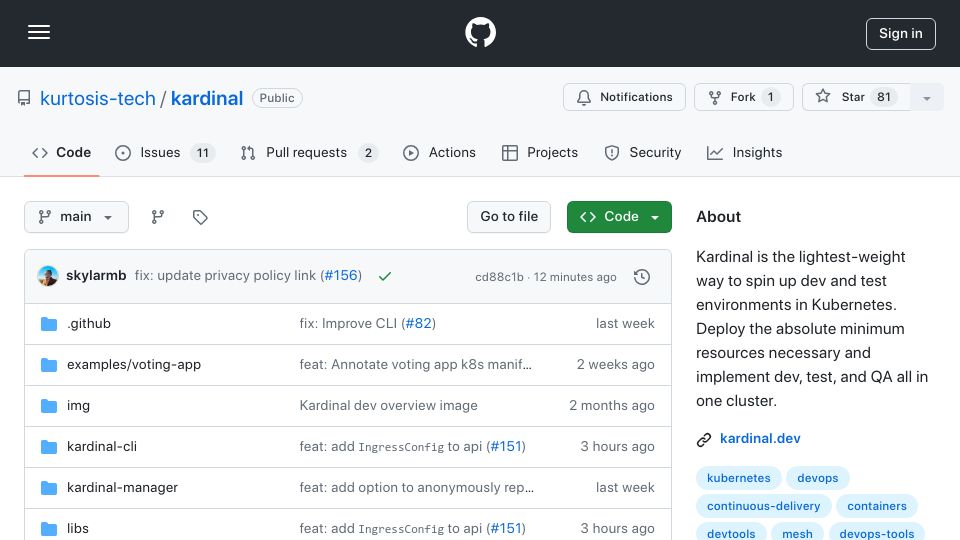Open the hamburger navigation menu
Viewport: 960px width, 540px height.
tap(39, 32)
